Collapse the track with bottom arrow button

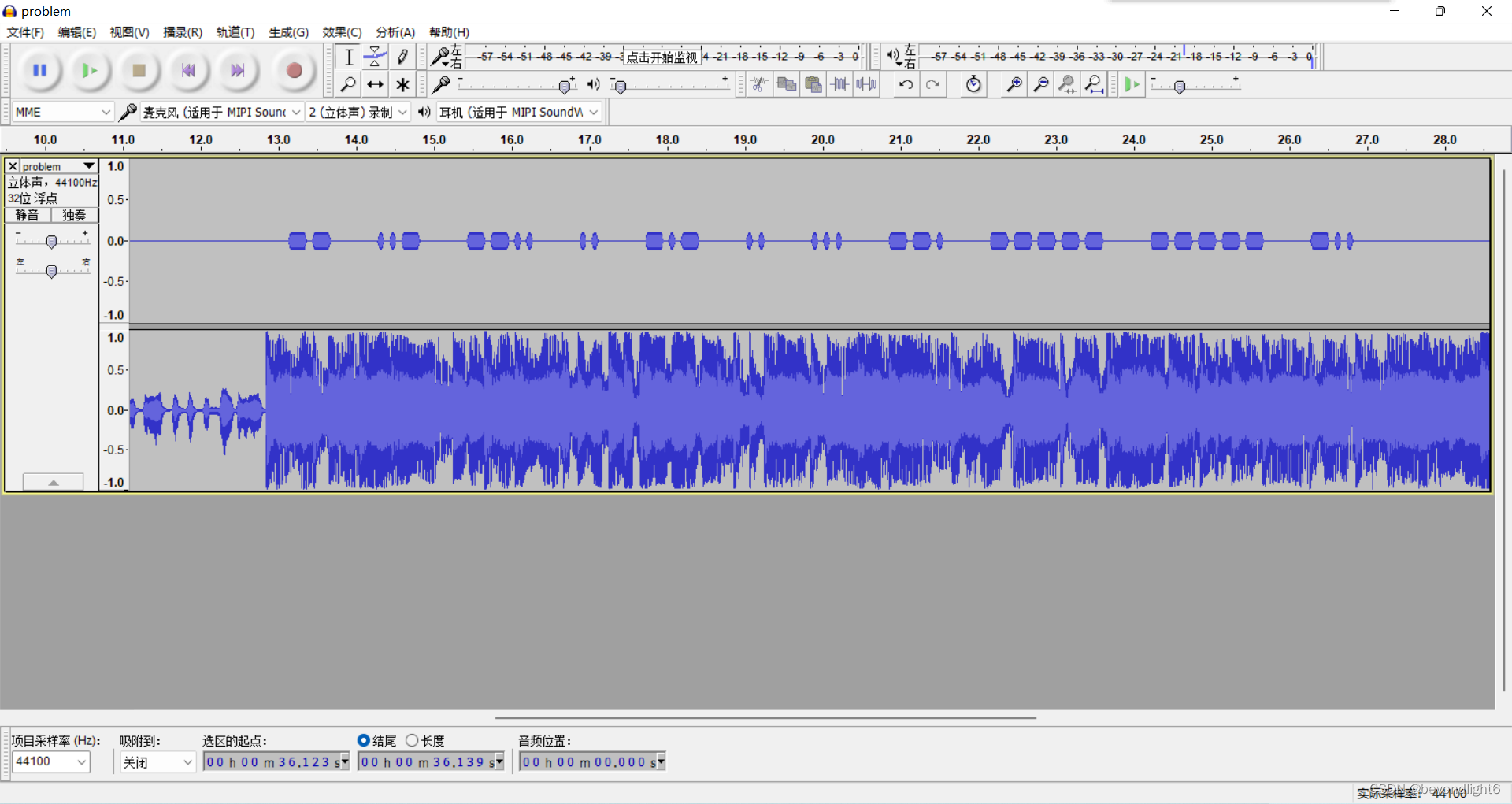[x=53, y=482]
